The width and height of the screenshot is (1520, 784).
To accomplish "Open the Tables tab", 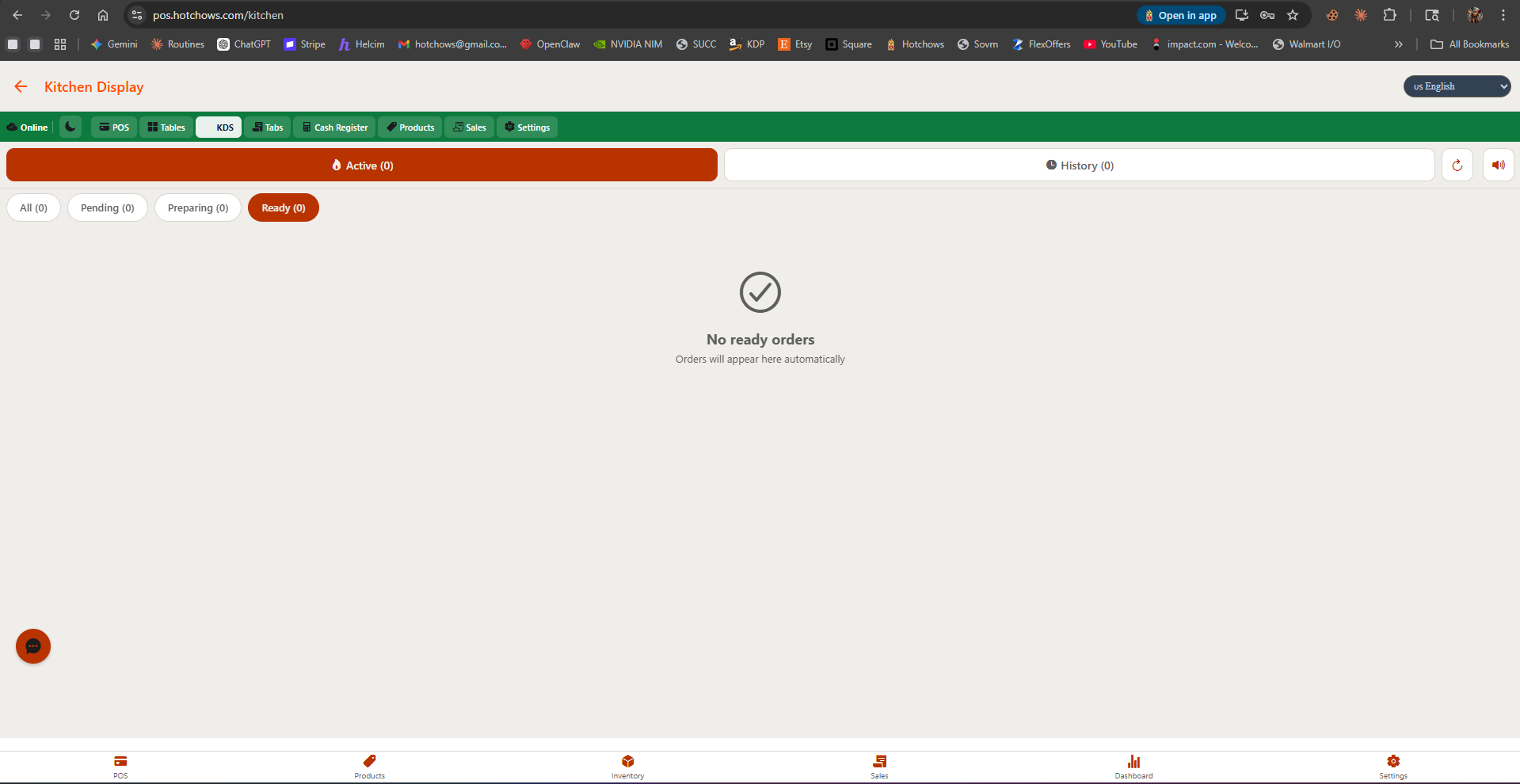I will pyautogui.click(x=166, y=127).
